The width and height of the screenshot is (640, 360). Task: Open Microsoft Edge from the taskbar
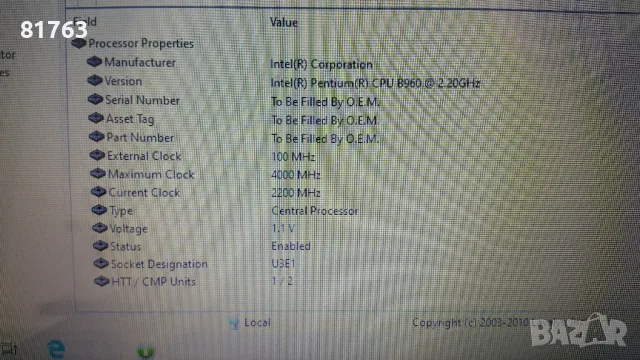(56, 350)
